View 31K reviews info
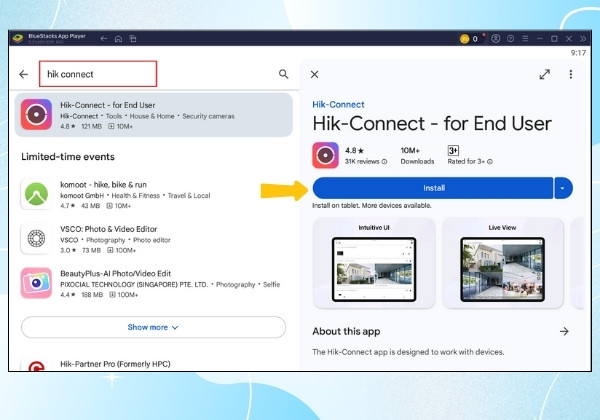Viewport: 600px width, 420px height. (366, 161)
